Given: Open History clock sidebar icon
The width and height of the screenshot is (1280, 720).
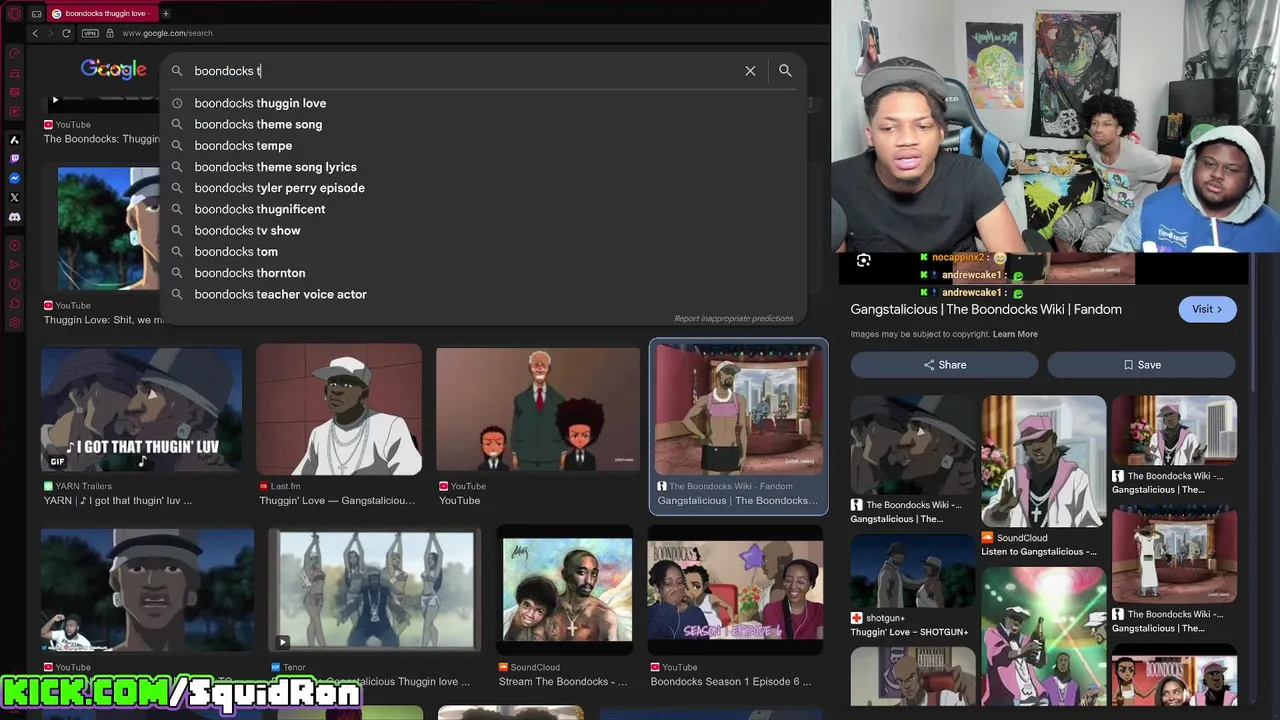Looking at the screenshot, I should tap(14, 284).
